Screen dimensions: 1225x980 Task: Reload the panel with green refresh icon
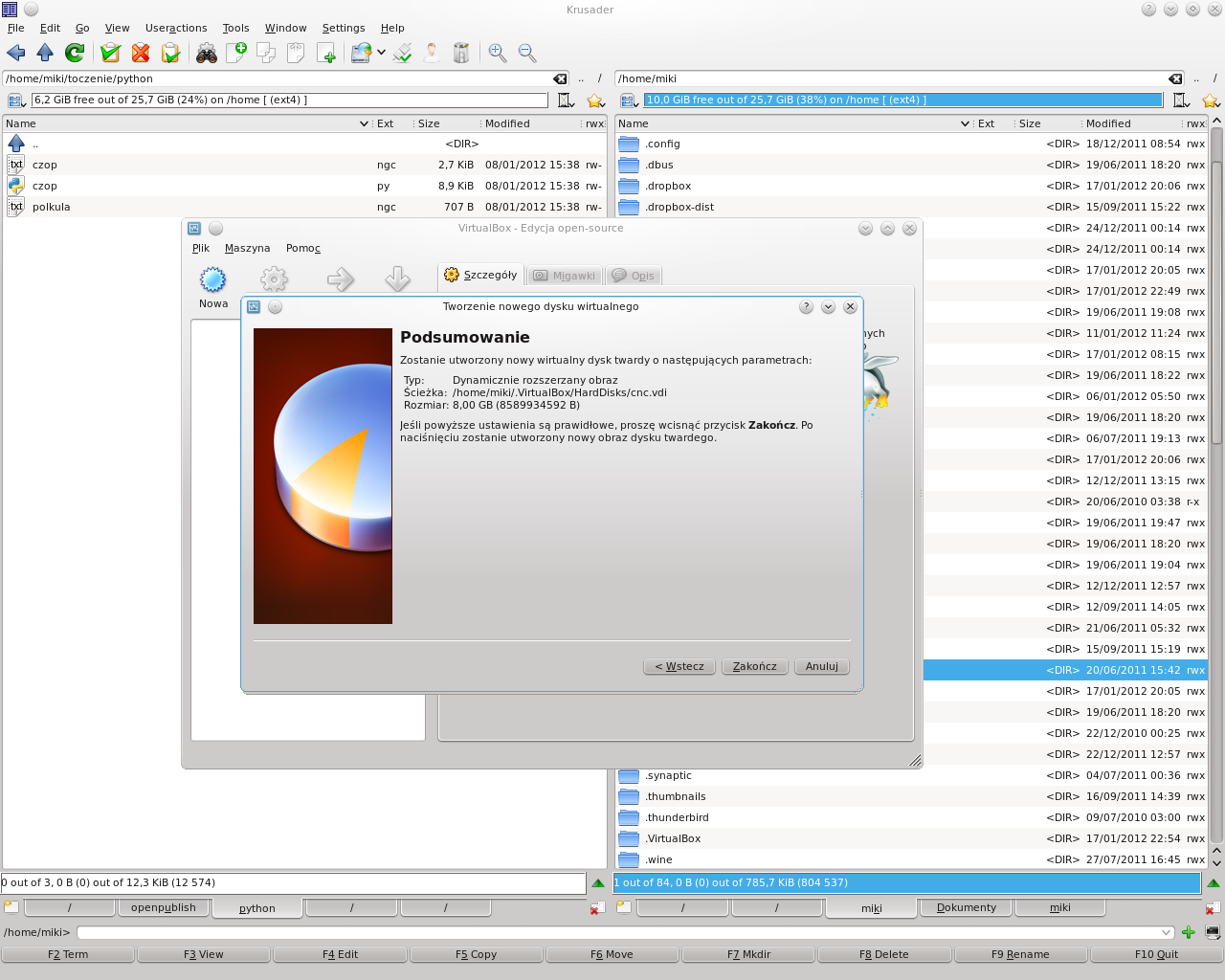click(75, 53)
